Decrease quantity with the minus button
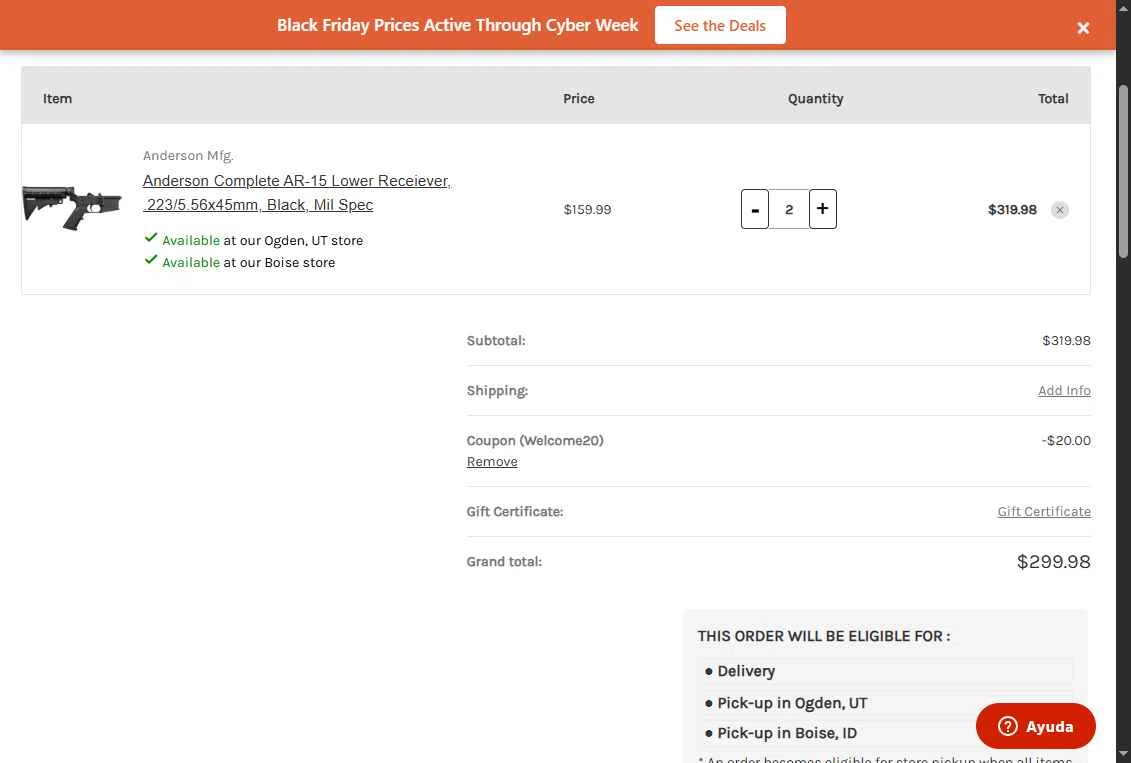Screen dimensions: 1131x763 click(754, 209)
